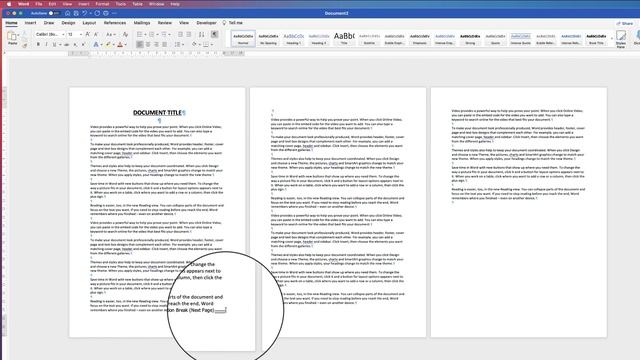Toggle show paragraph marks
The width and height of the screenshot is (640, 360).
pos(214,34)
